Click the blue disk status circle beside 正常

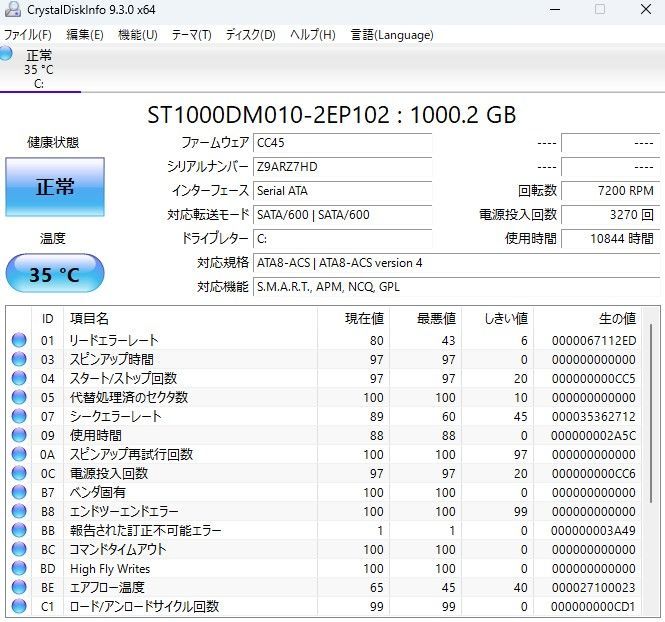coord(6,53)
